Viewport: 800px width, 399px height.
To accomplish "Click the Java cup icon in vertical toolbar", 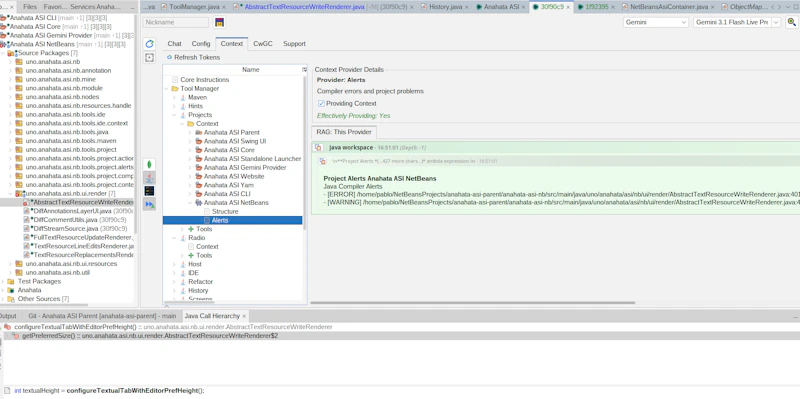I will point(149,178).
